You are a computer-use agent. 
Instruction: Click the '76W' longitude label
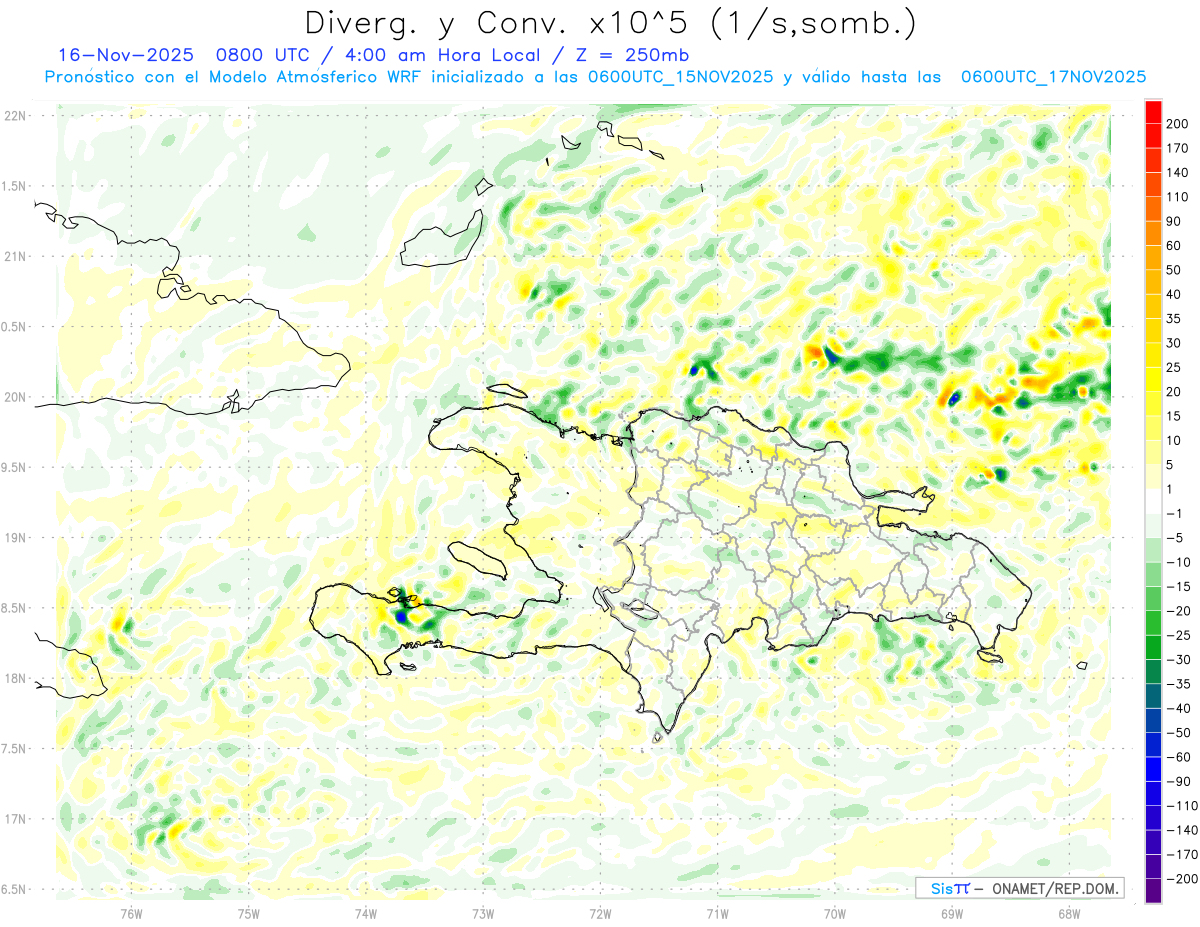click(x=131, y=914)
